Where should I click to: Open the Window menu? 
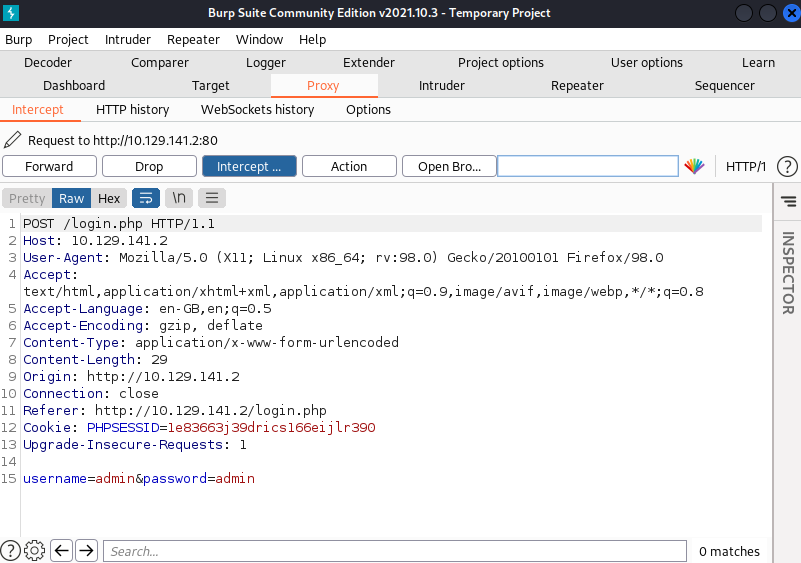pyautogui.click(x=260, y=39)
